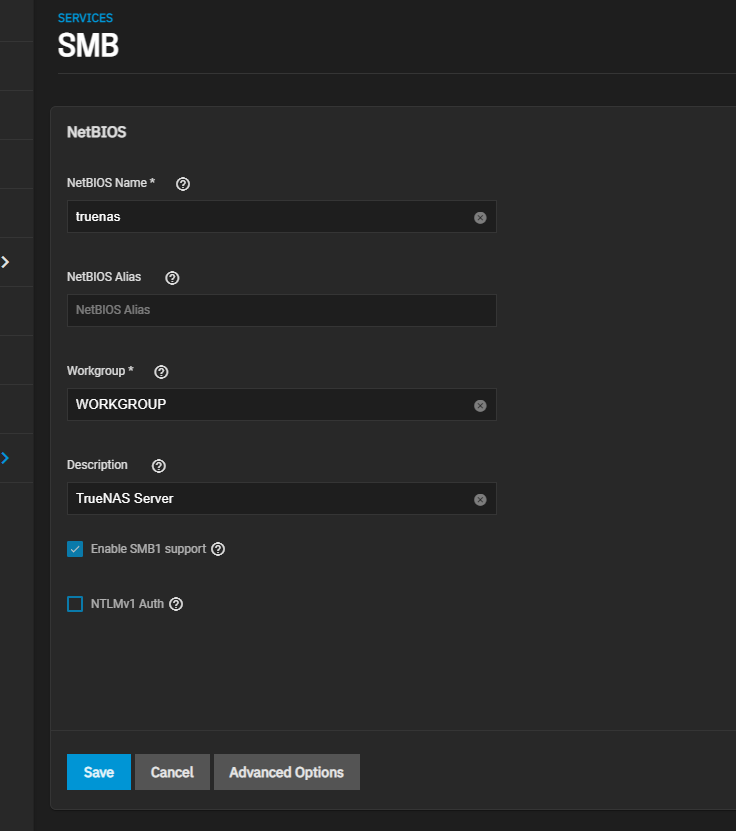The image size is (736, 831).
Task: Focus the NetBIOS Alias input field
Action: 280,310
